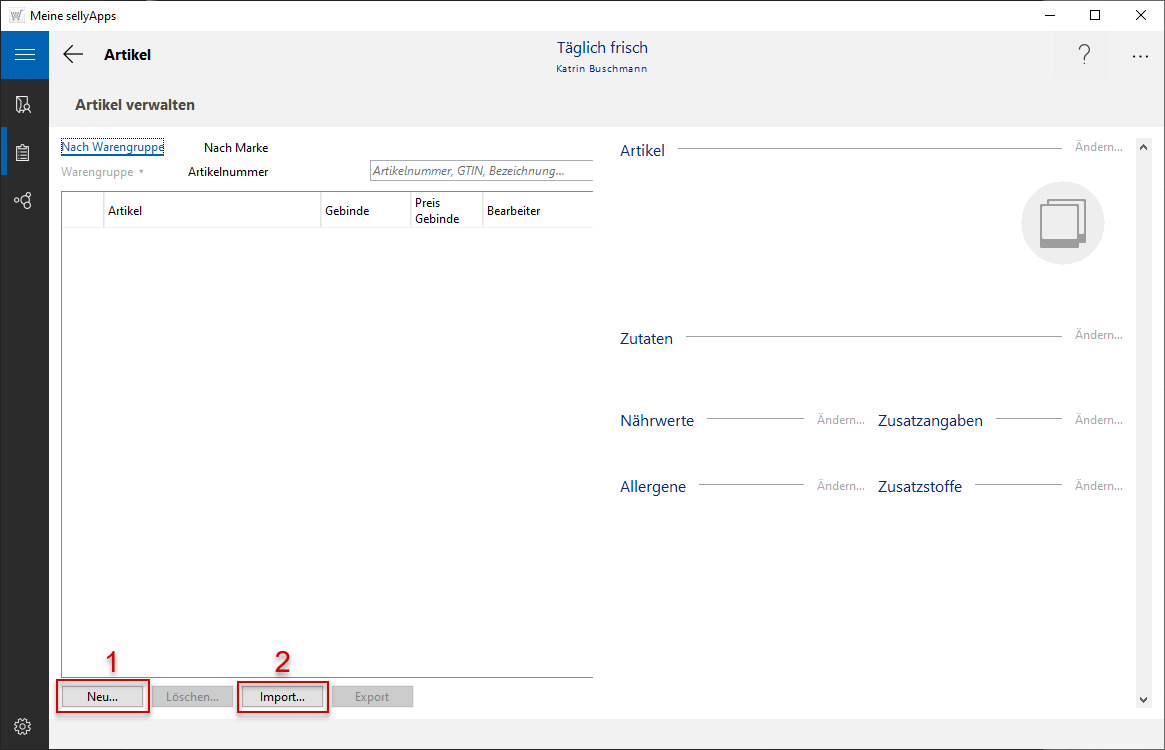Open settings via the gear icon
The width and height of the screenshot is (1165, 750).
click(24, 726)
